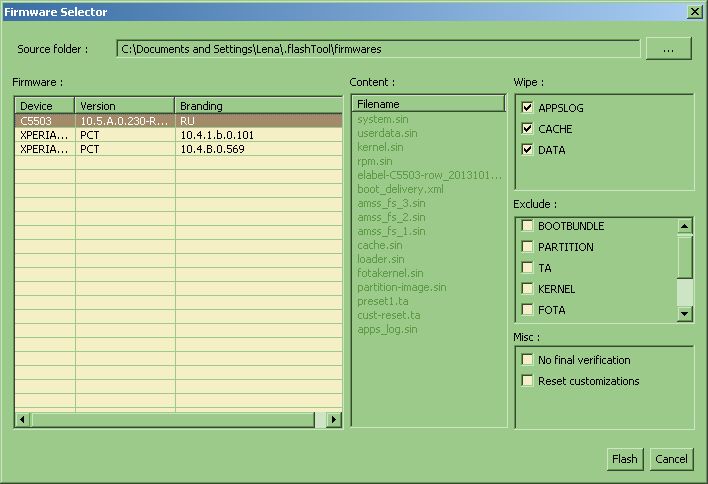
Task: Click firmware table scroll right arrow
Action: 334,420
